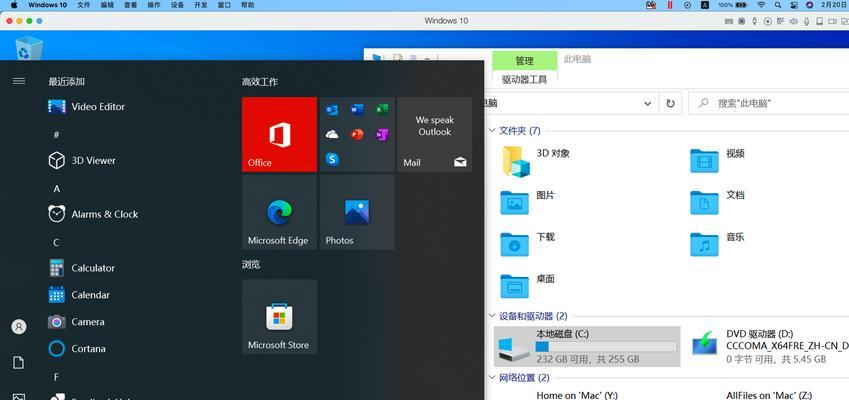Click sound icon in VM window title bar
This screenshot has width=849, height=400.
(794, 21)
